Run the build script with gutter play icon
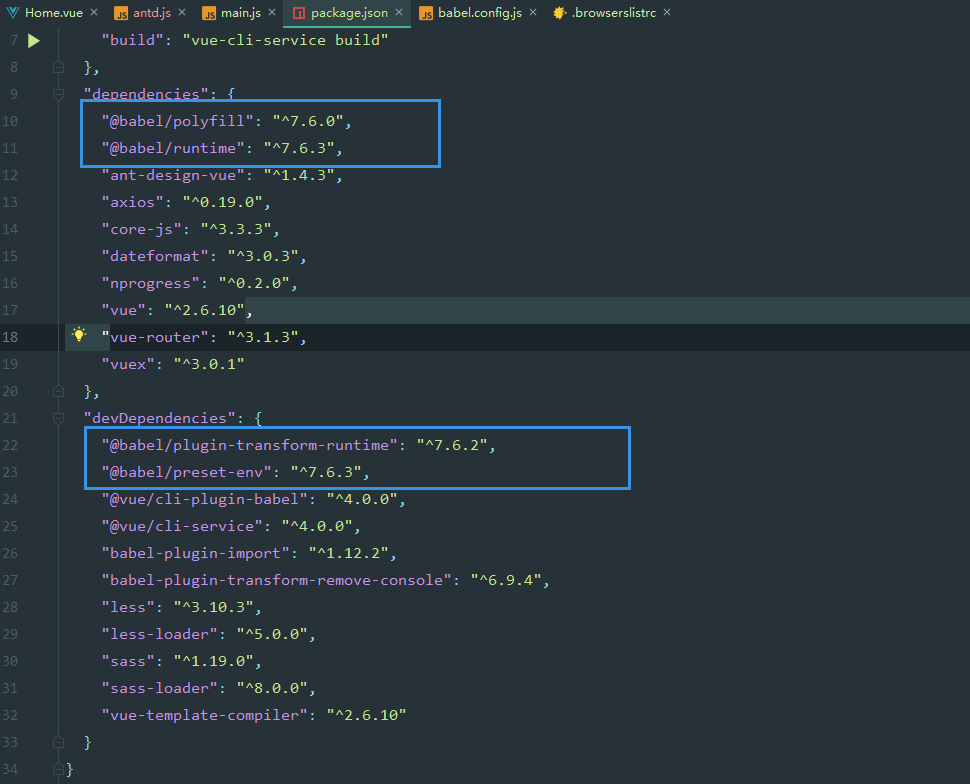 [34, 41]
